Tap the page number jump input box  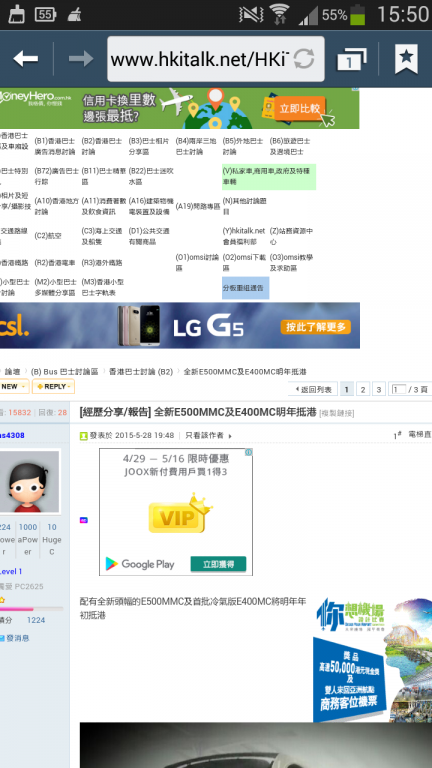[399, 390]
